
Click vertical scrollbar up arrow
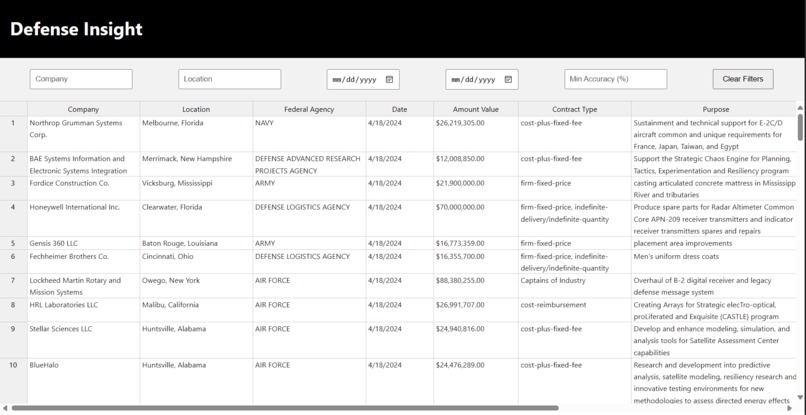pos(800,107)
